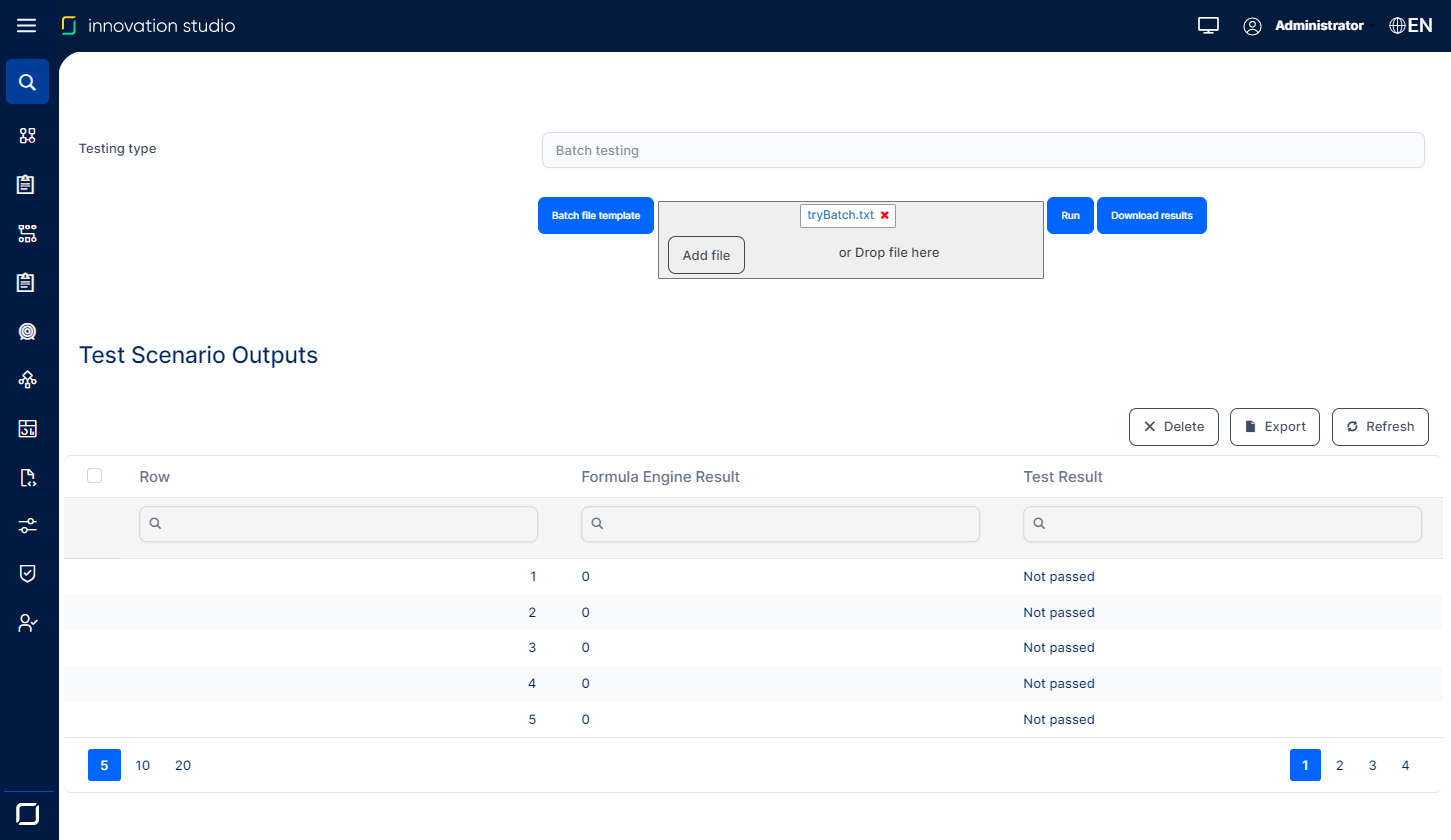
Task: Open the target/bullseye sidebar icon
Action: click(28, 331)
